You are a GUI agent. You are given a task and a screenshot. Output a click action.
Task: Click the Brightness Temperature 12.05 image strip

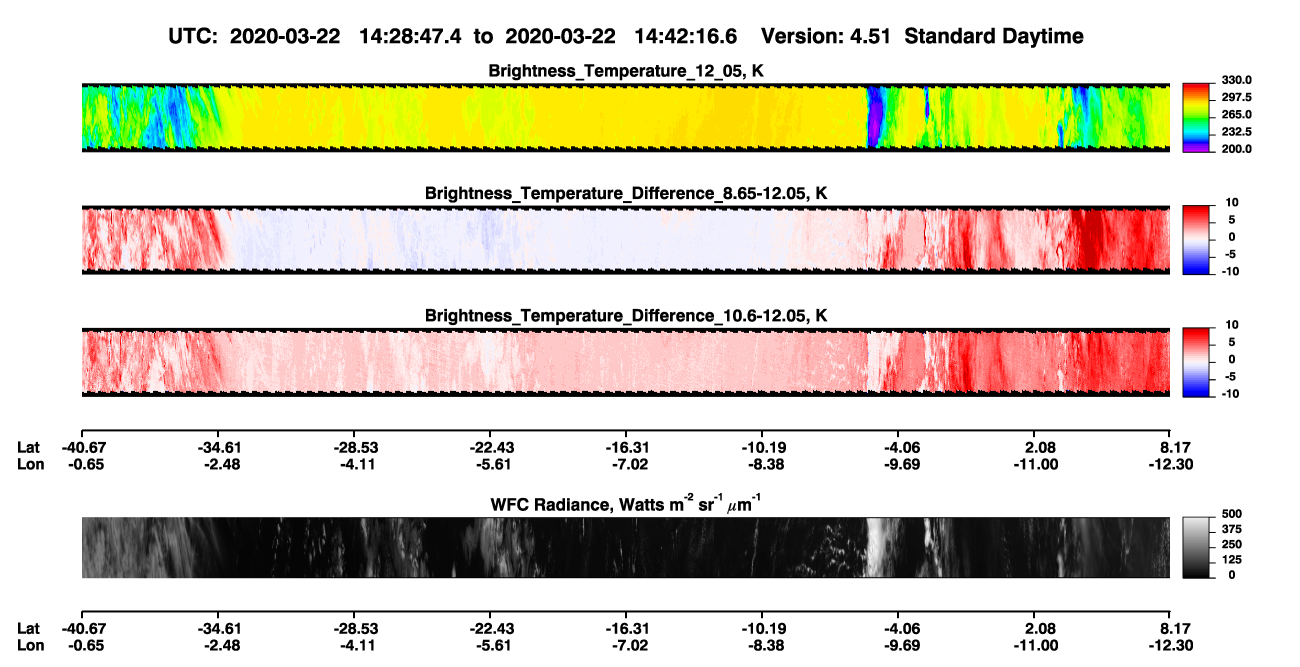click(626, 117)
